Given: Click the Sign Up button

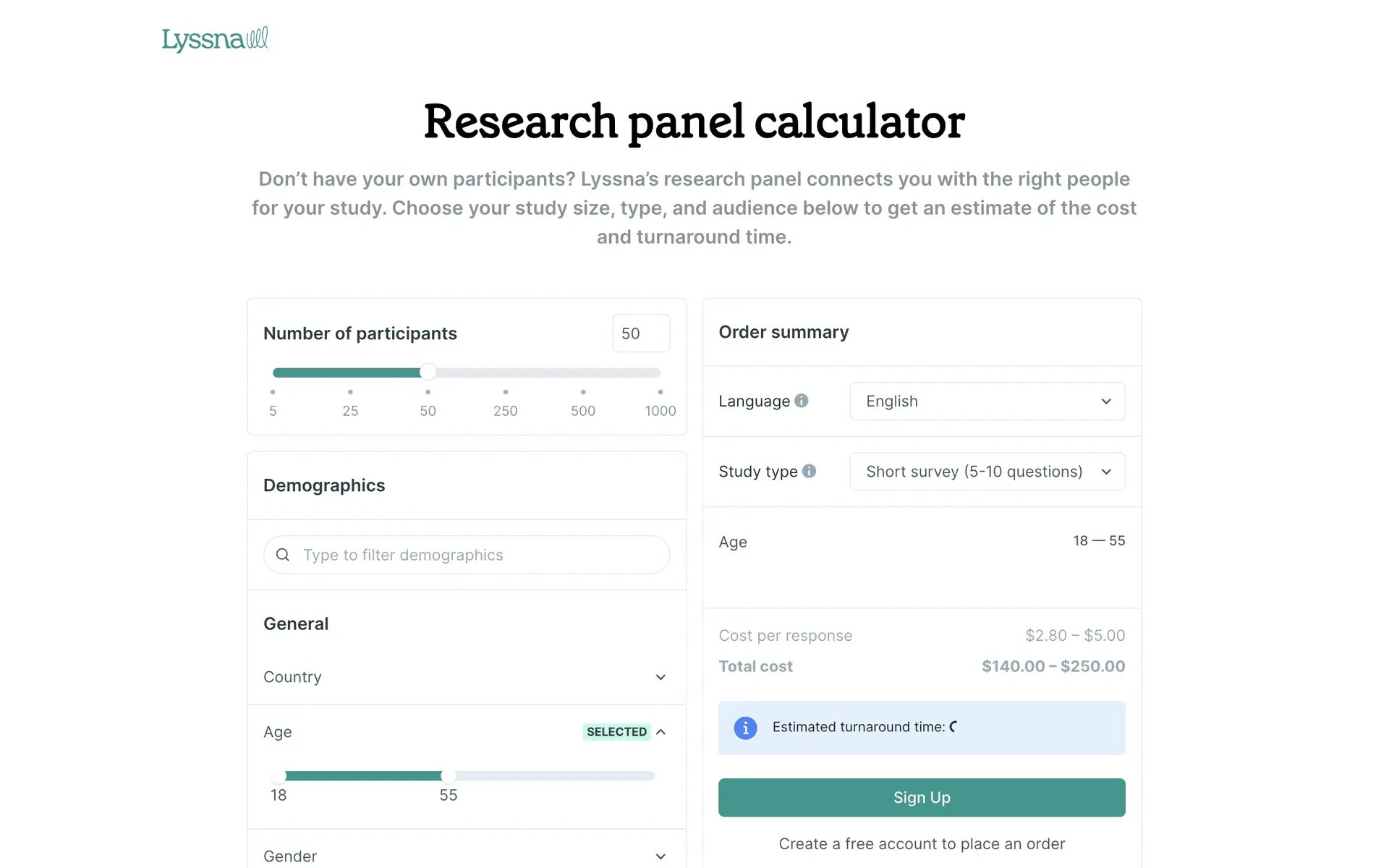Looking at the screenshot, I should pyautogui.click(x=921, y=797).
